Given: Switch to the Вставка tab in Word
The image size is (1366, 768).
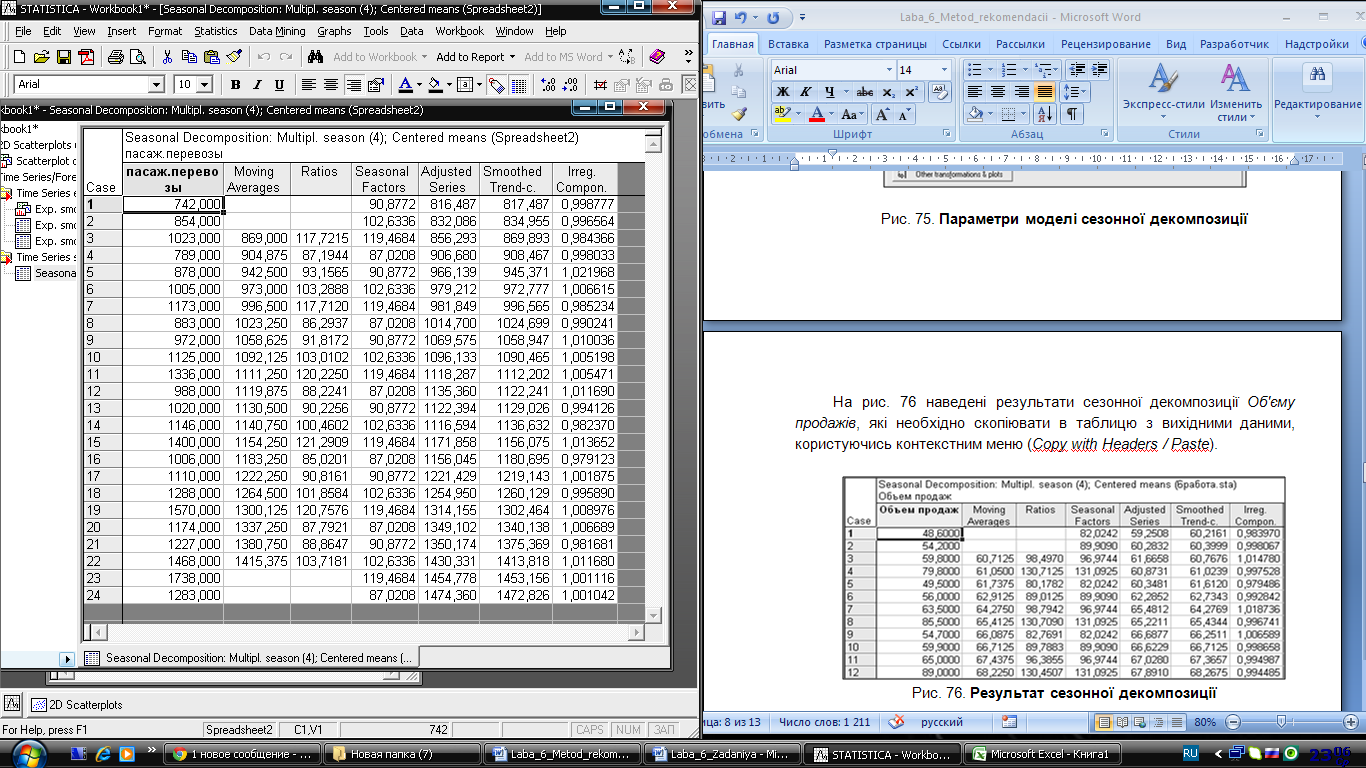Looking at the screenshot, I should (x=789, y=44).
